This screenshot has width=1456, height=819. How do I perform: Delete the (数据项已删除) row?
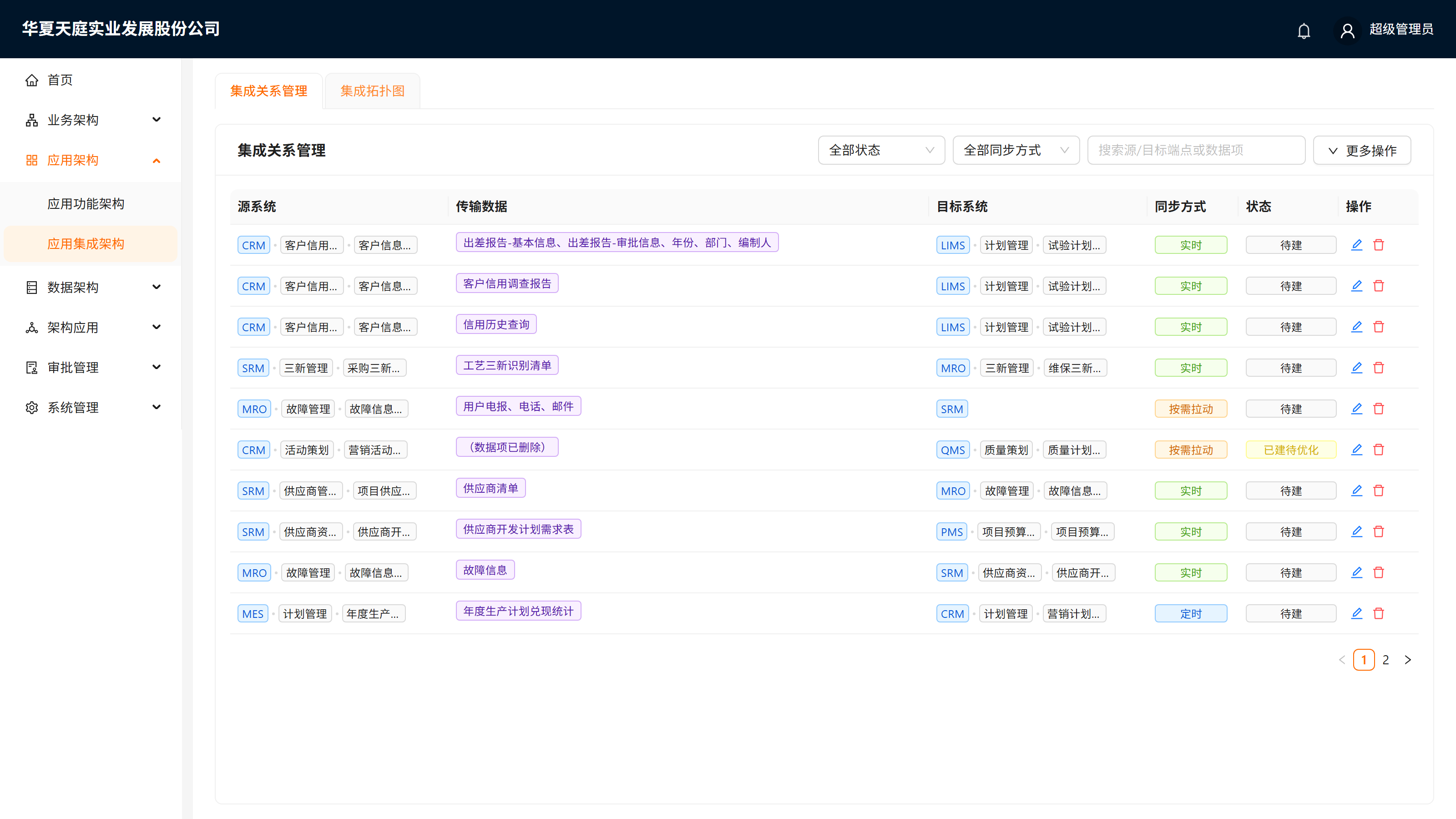click(x=1379, y=450)
